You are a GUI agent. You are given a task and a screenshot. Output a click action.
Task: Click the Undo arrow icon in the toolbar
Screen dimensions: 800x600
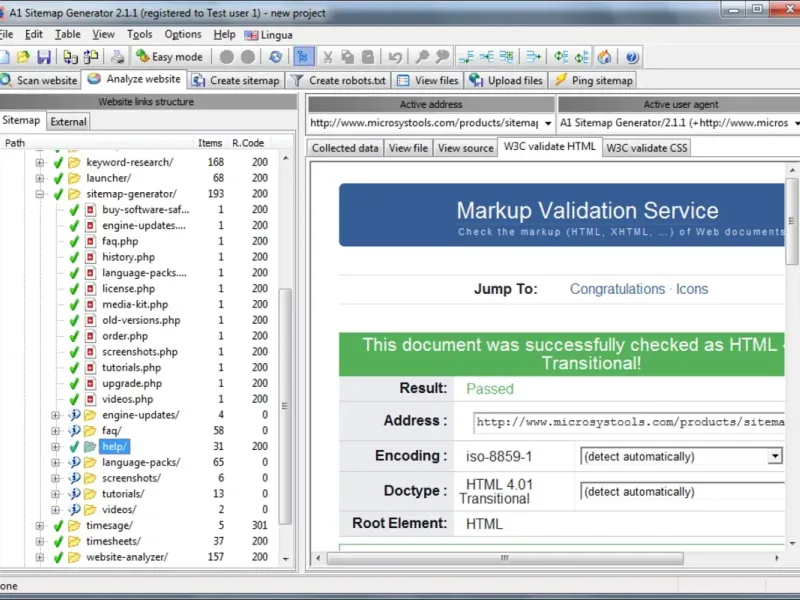coord(396,57)
